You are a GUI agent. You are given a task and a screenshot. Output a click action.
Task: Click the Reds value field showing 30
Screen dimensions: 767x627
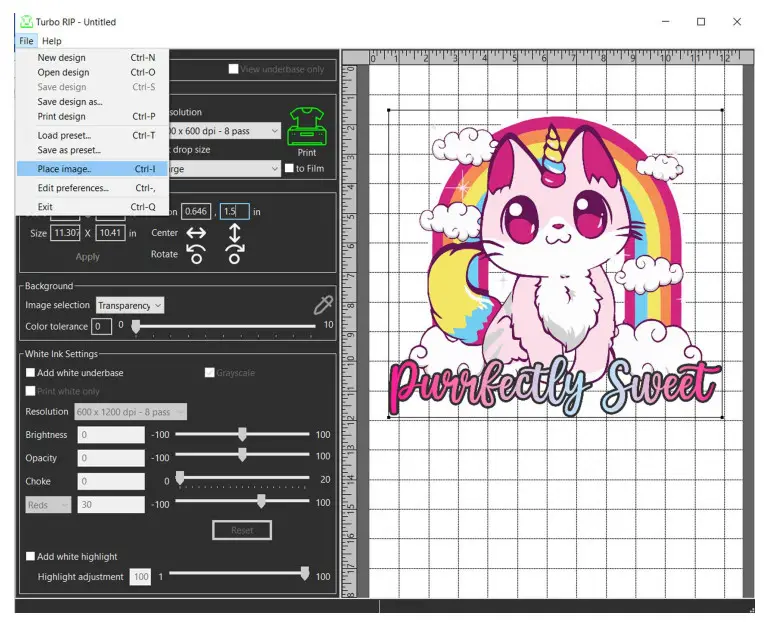[111, 505]
